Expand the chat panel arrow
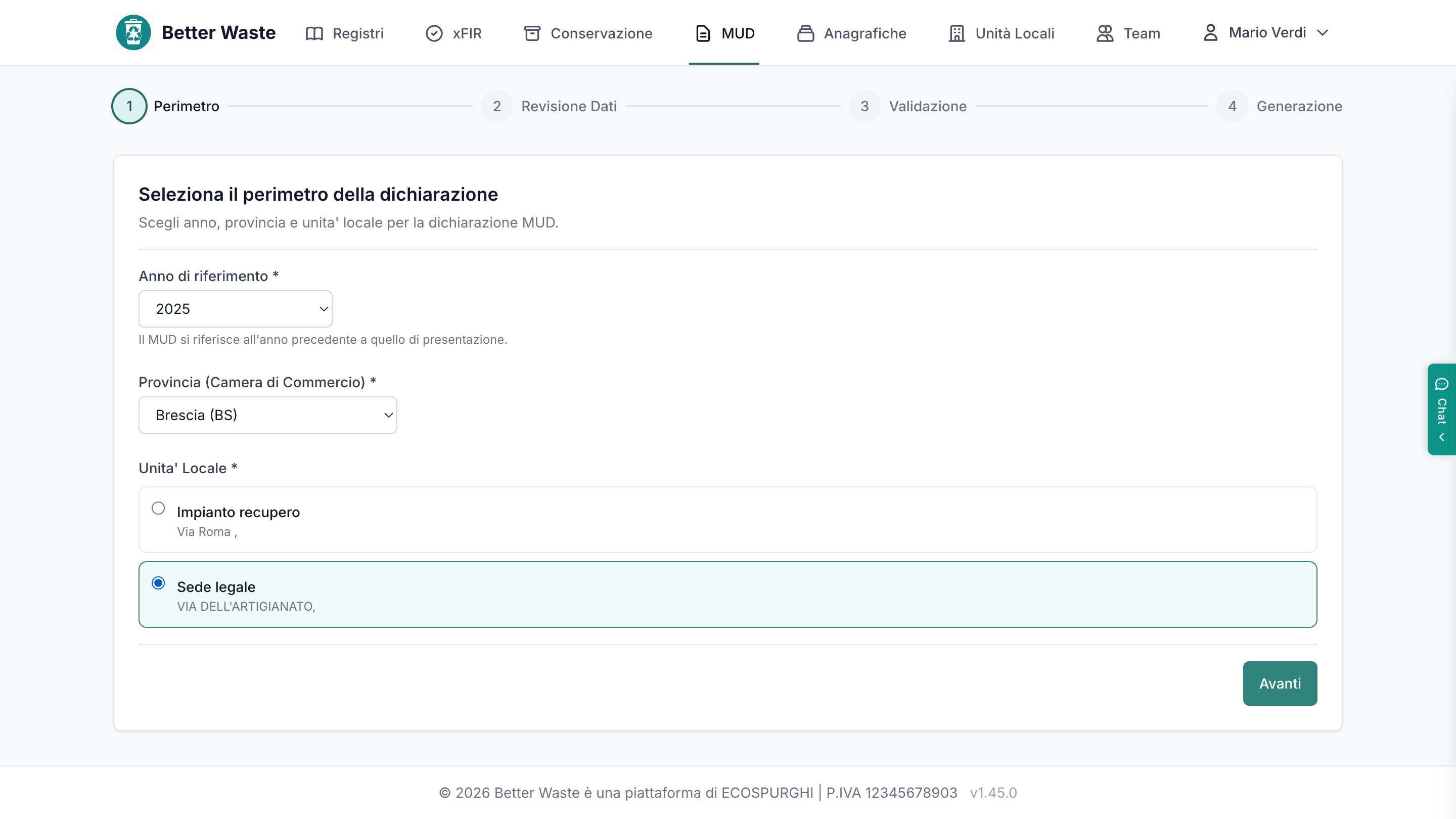 [x=1442, y=437]
